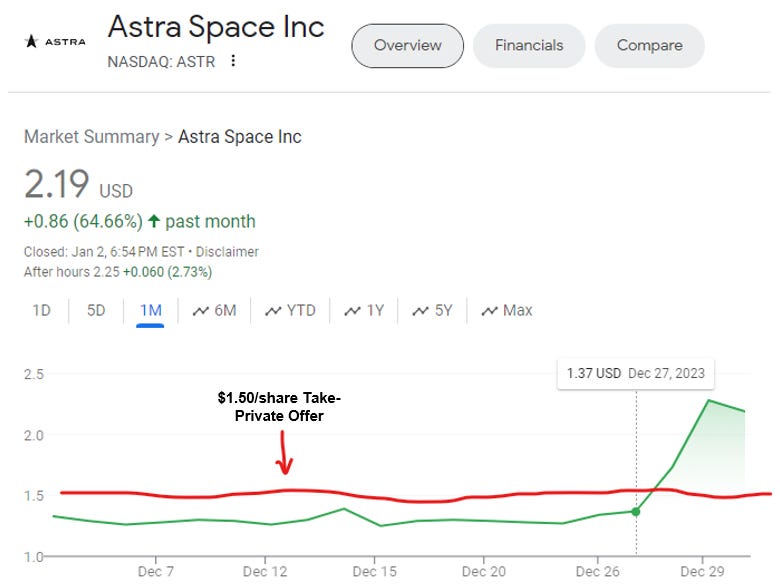The height and width of the screenshot is (588, 780).
Task: Click the Dec 15 axis label
Action: [375, 571]
